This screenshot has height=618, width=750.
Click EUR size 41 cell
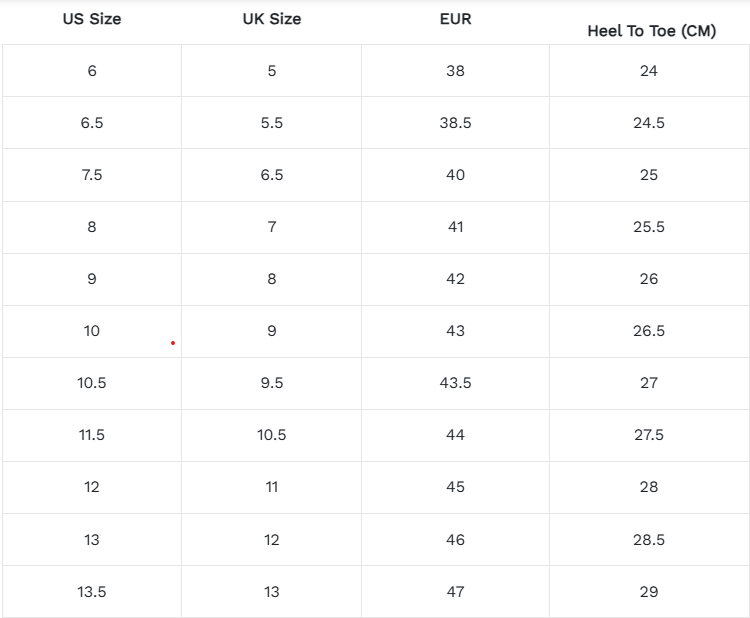click(x=455, y=227)
